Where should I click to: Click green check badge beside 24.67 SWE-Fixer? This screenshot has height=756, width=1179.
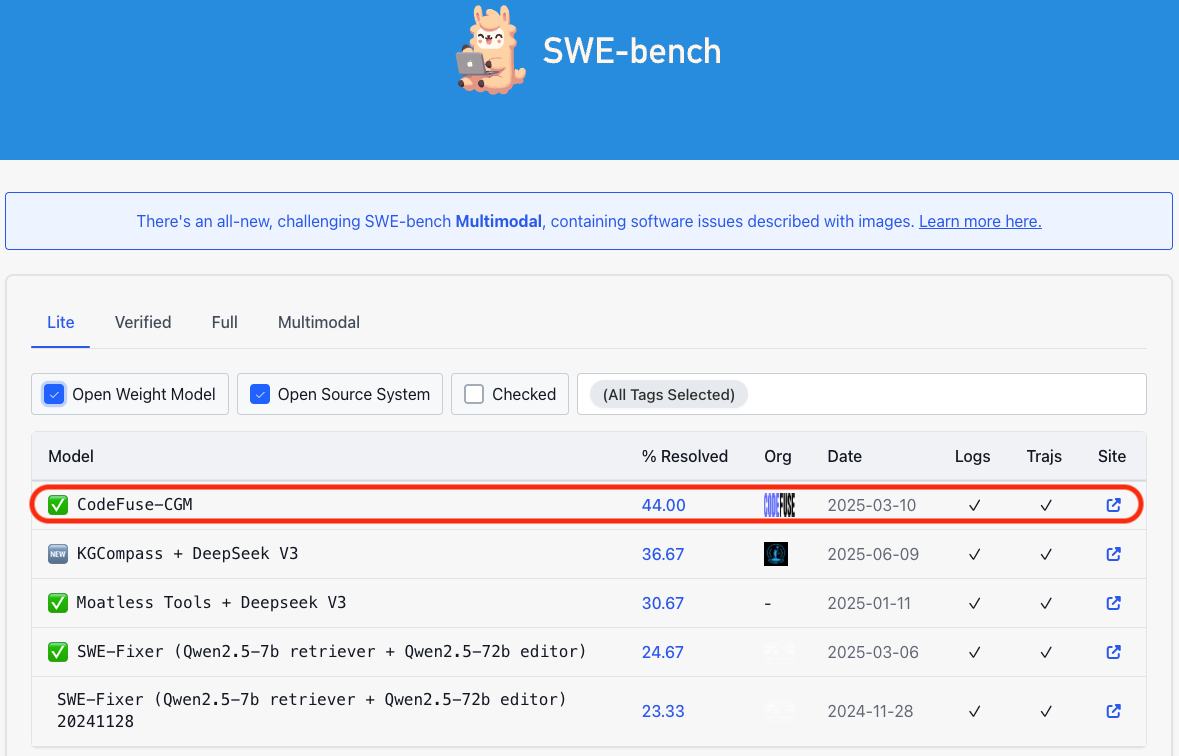pos(58,651)
